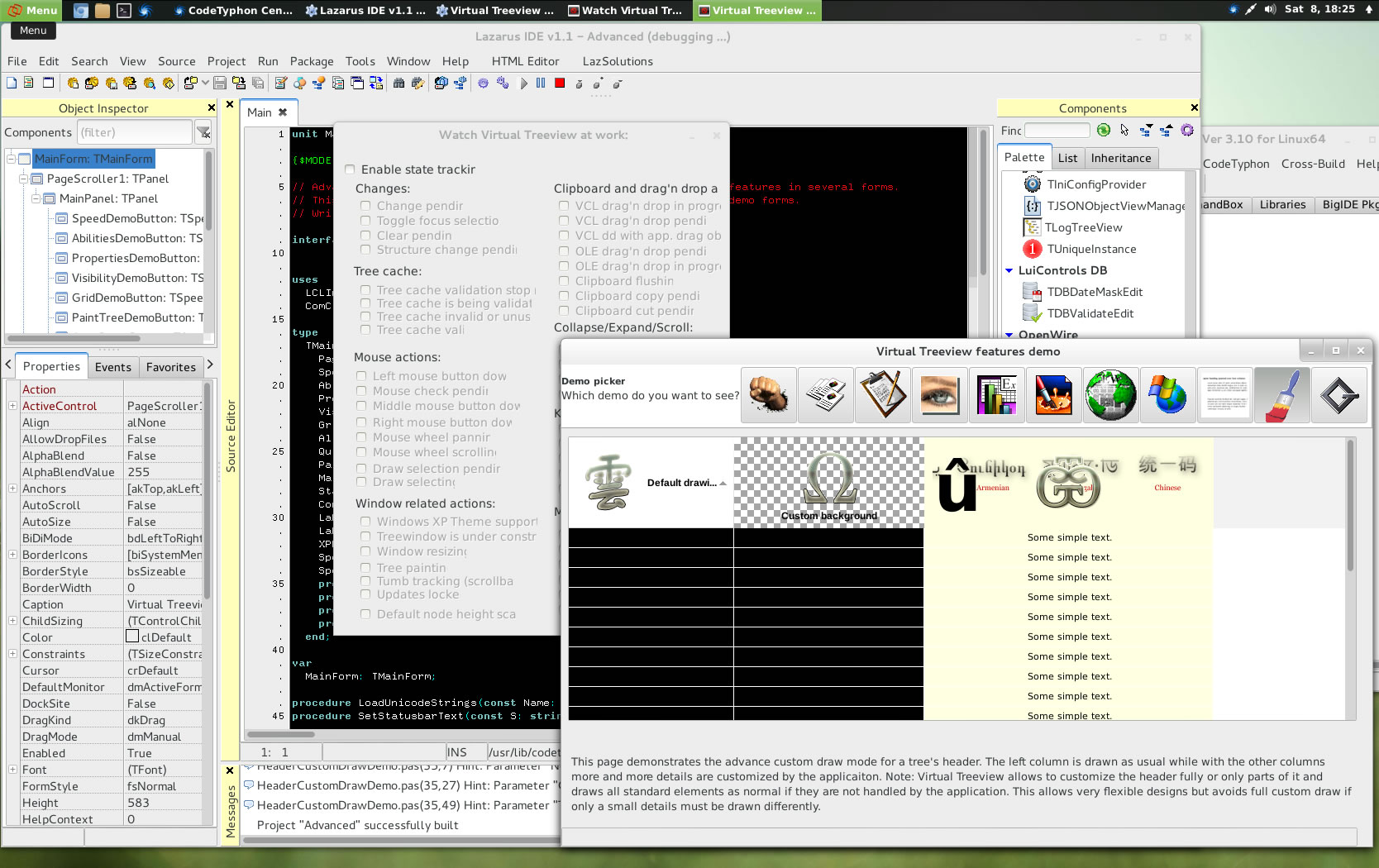1379x868 pixels.
Task: Select TLogTreeView component in palette
Action: [x=1072, y=227]
